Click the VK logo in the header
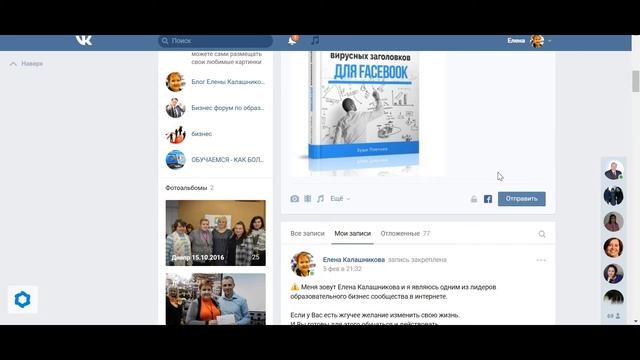 pos(84,40)
